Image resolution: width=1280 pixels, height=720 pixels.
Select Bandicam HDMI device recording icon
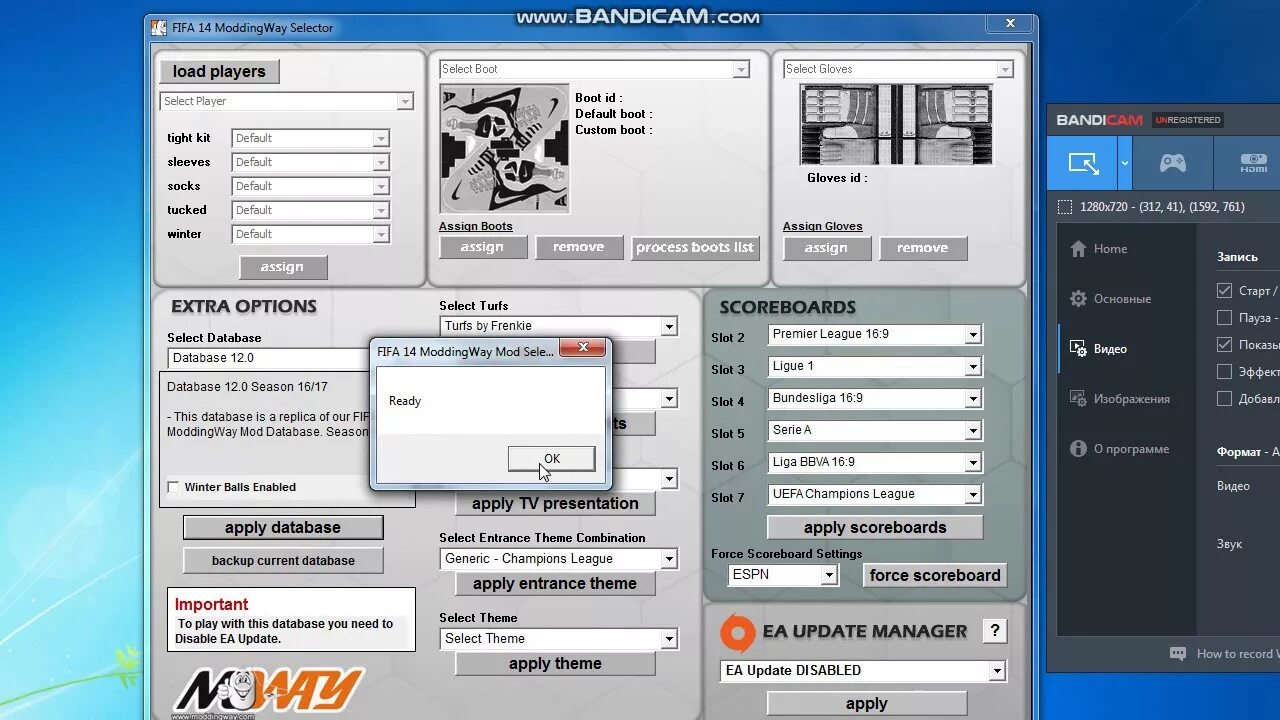pyautogui.click(x=1253, y=163)
